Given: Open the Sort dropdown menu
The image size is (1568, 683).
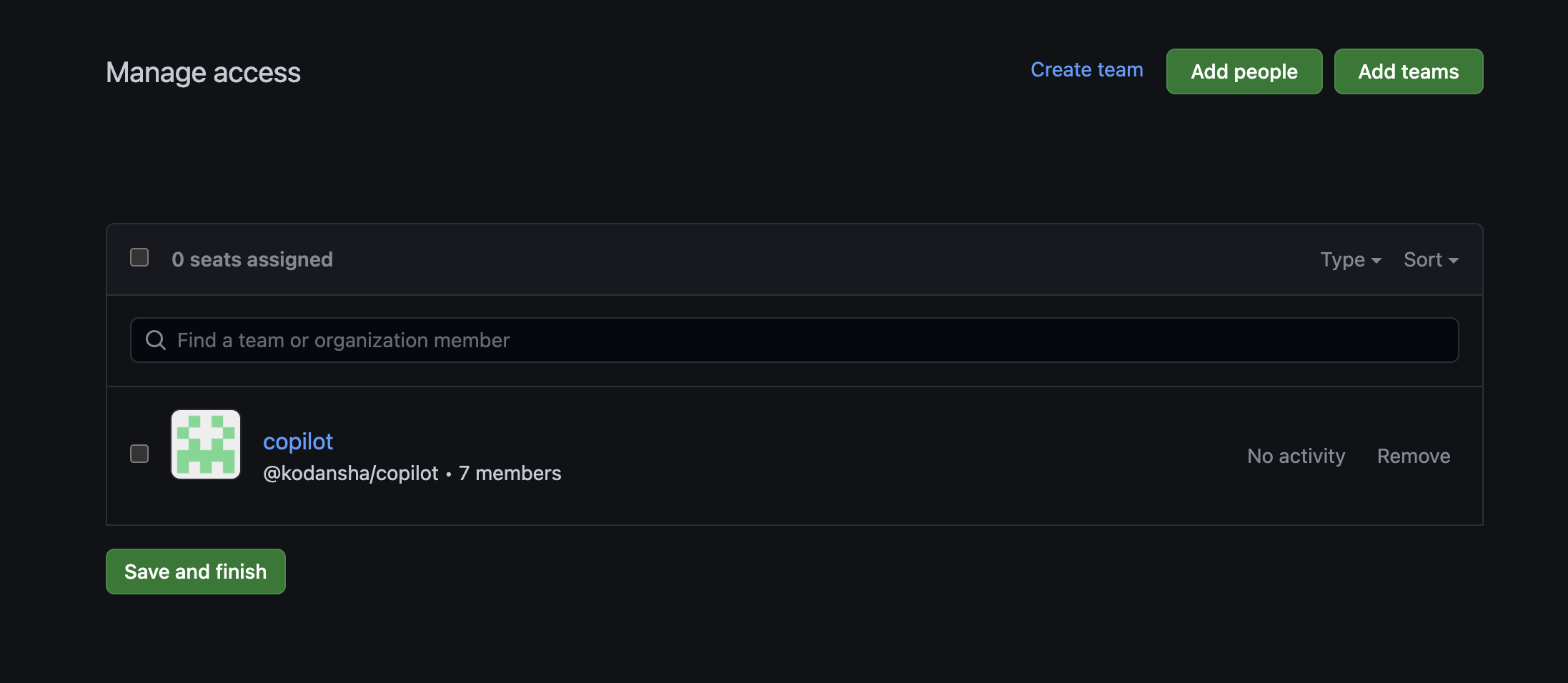Looking at the screenshot, I should click(1430, 259).
